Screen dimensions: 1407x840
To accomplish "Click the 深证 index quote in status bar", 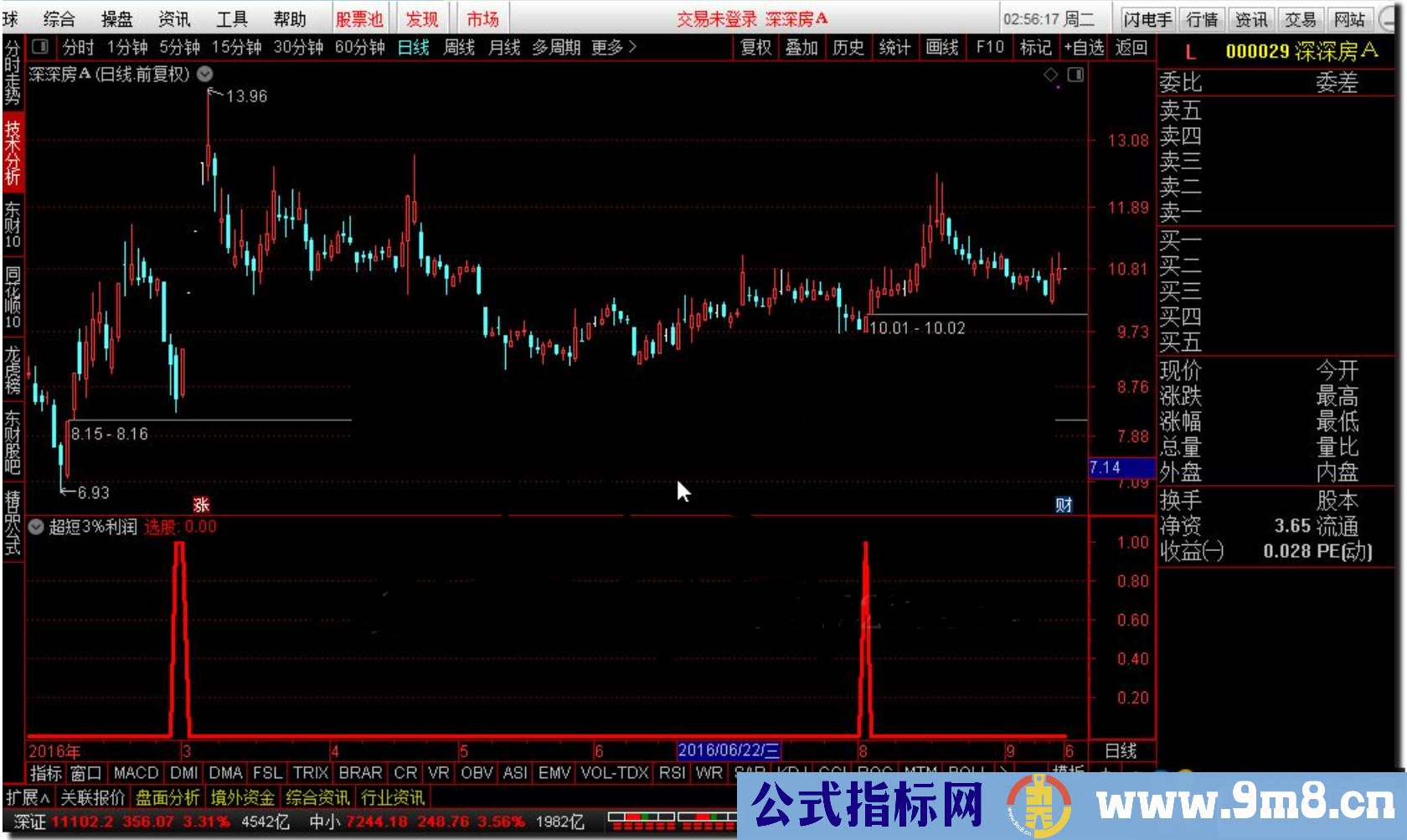I will 31,822.
